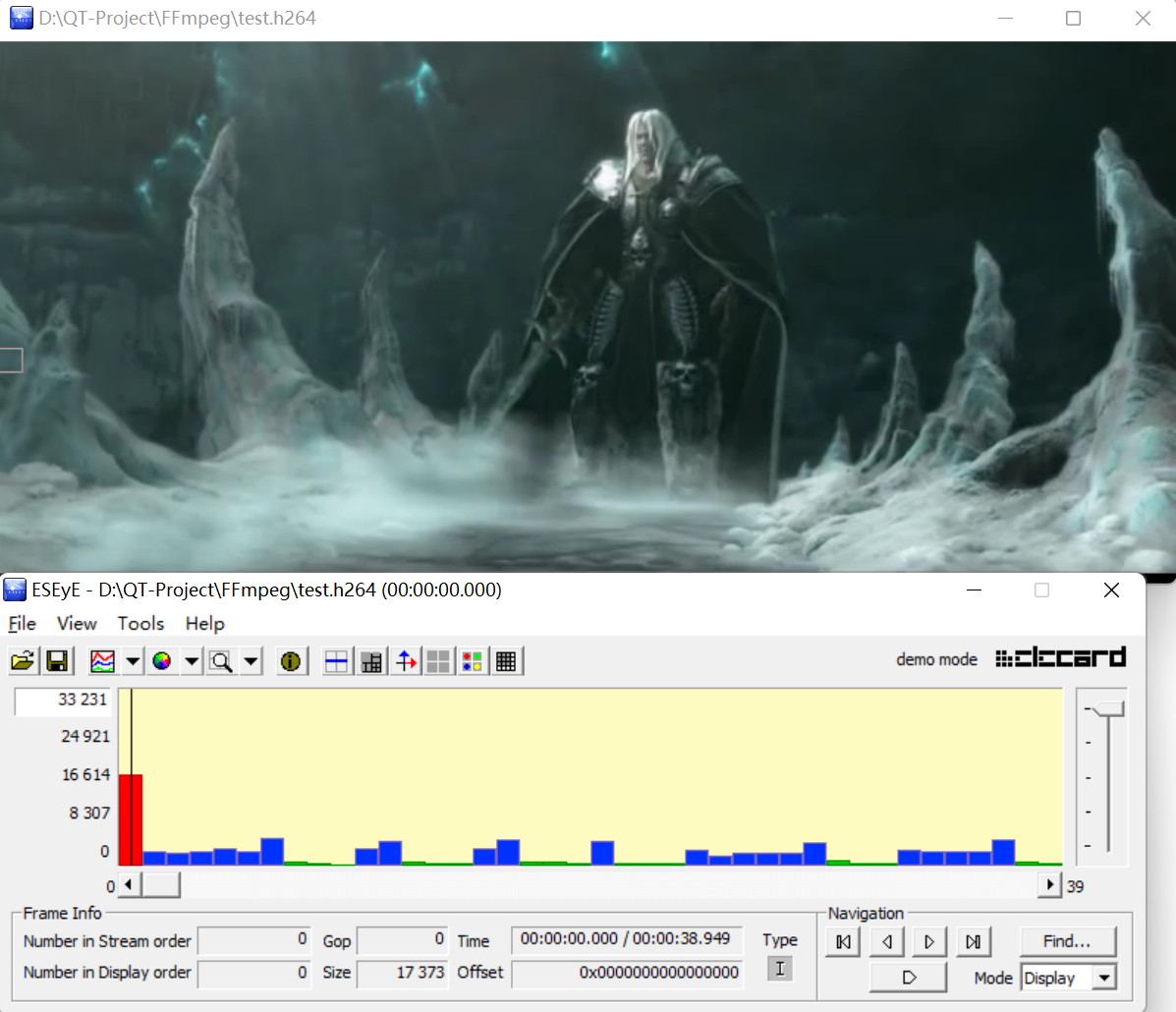Jump to the last frame button
Viewport: 1176px width, 1012px height.
[x=973, y=941]
